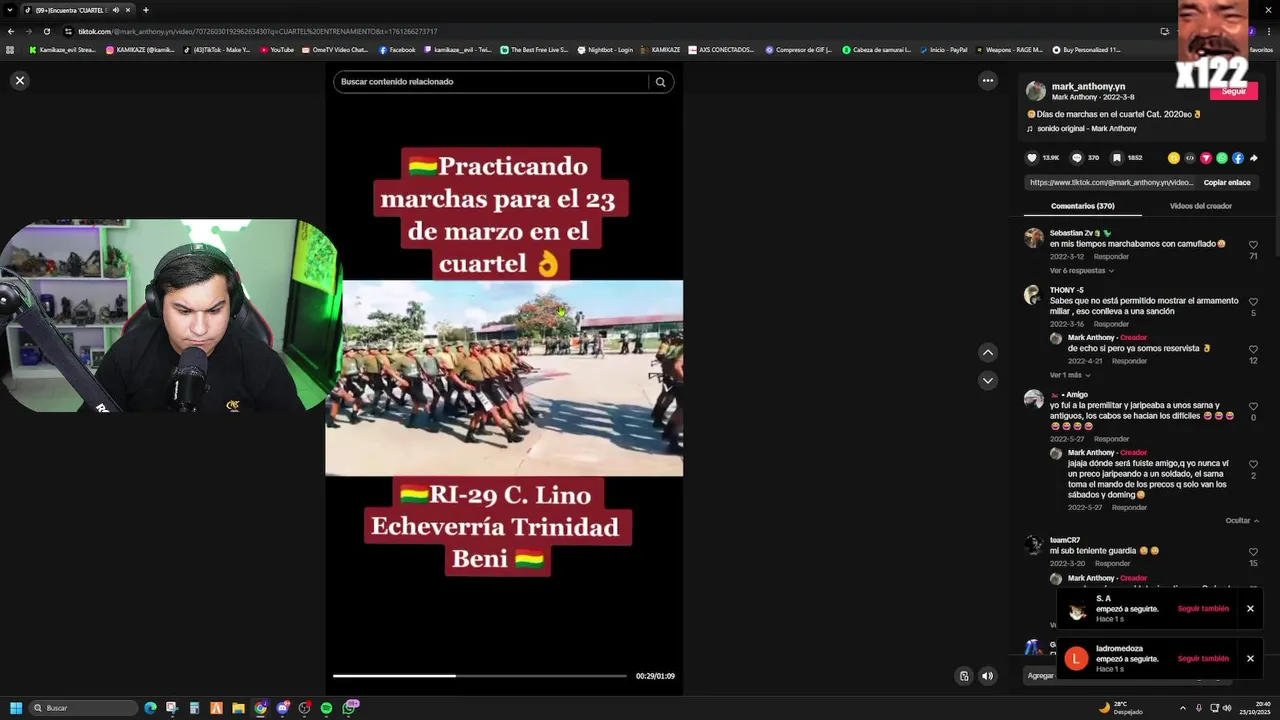Click the embed code icon
Screen dimensions: 1280x720
(1190, 158)
